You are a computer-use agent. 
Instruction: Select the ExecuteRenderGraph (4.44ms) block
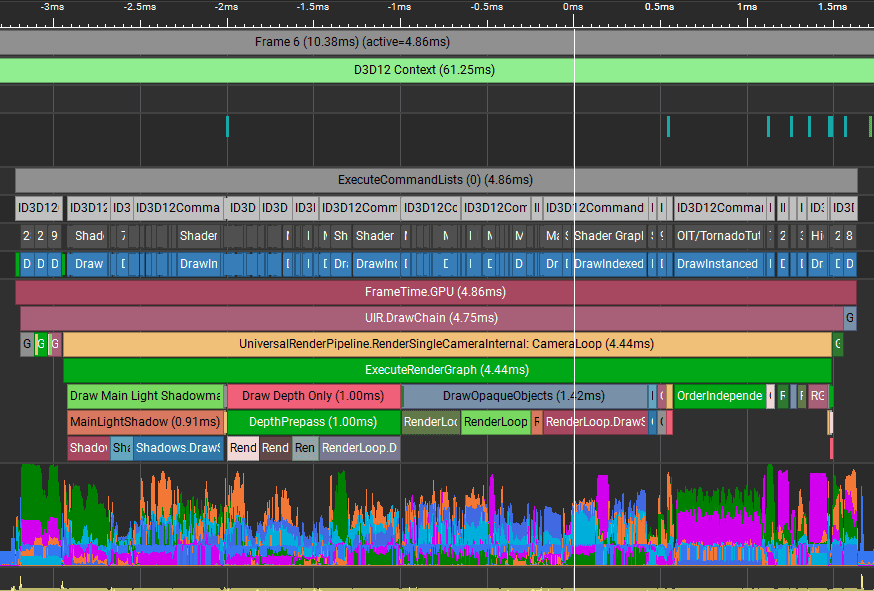pos(447,370)
